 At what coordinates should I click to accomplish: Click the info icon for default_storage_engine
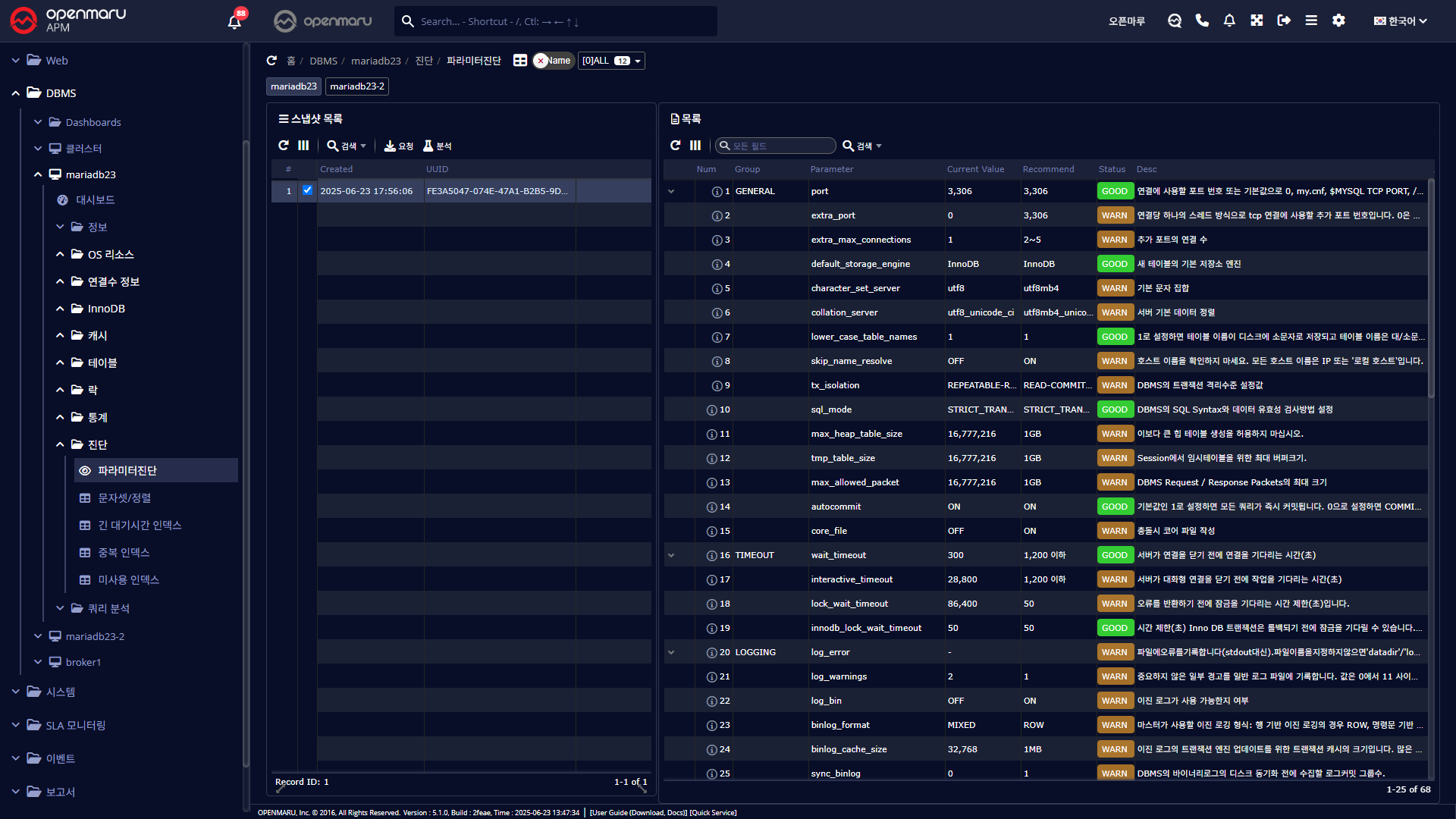point(717,265)
